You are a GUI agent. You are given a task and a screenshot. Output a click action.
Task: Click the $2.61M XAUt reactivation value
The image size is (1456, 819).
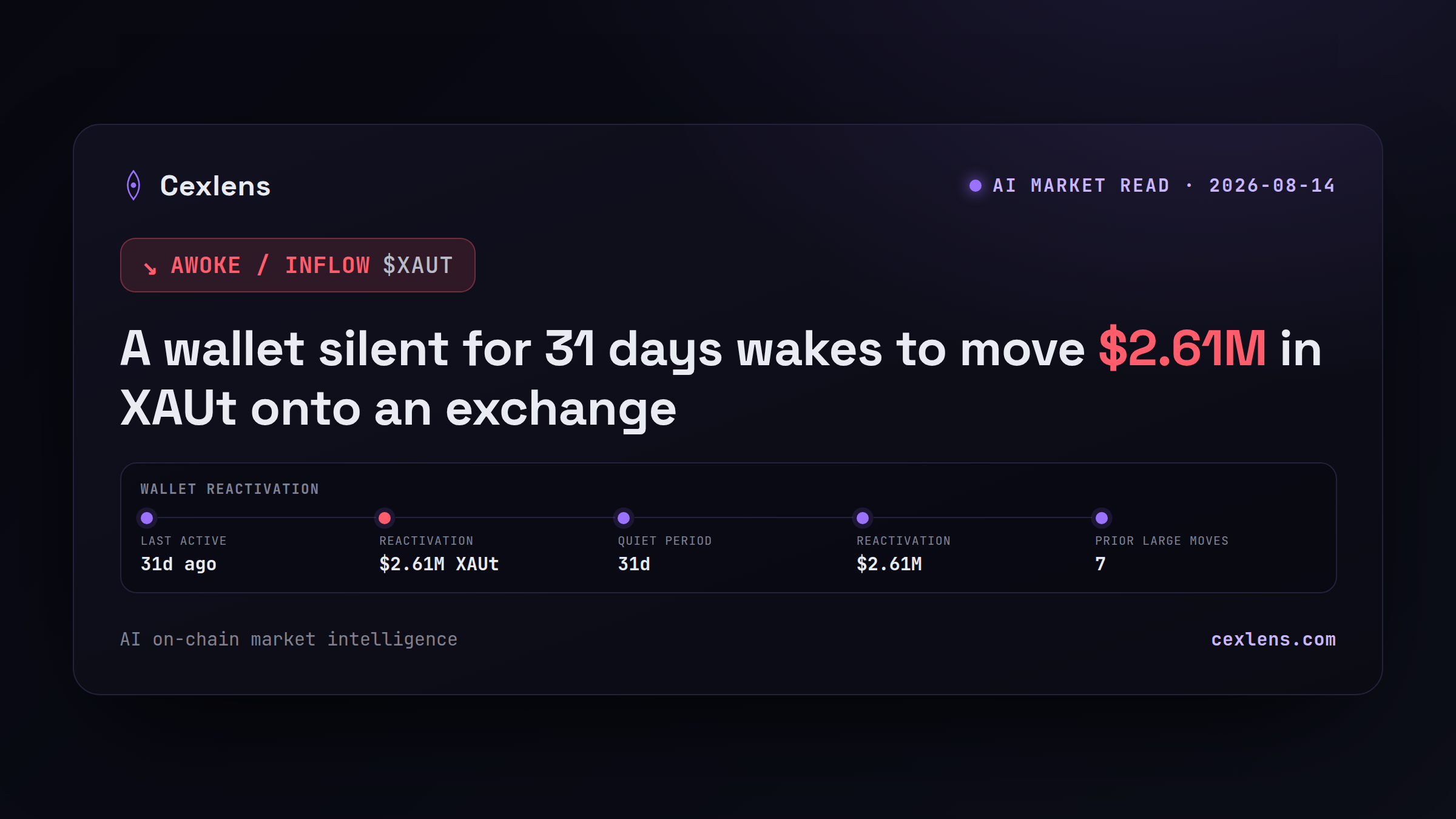click(x=439, y=564)
